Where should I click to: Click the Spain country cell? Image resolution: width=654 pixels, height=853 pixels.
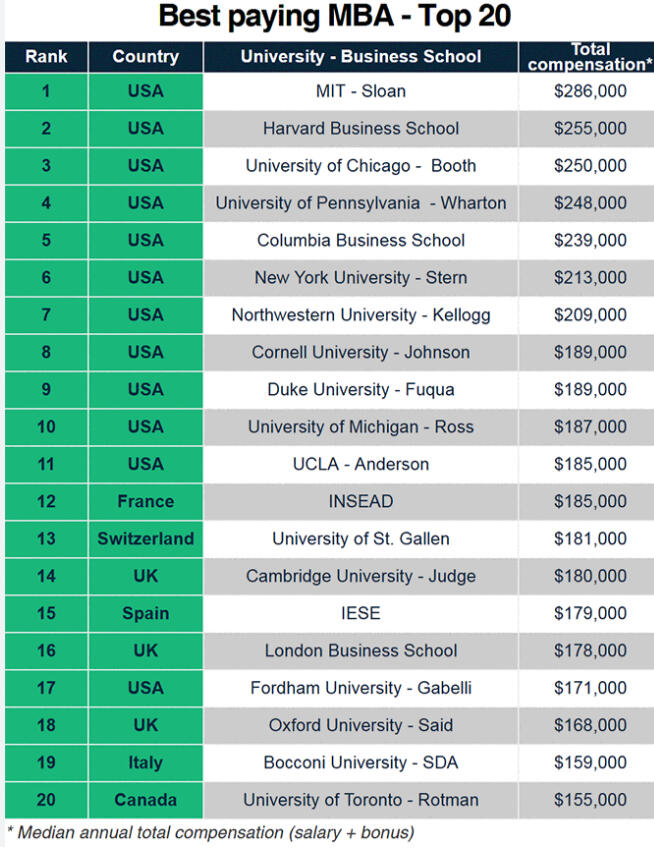[145, 613]
